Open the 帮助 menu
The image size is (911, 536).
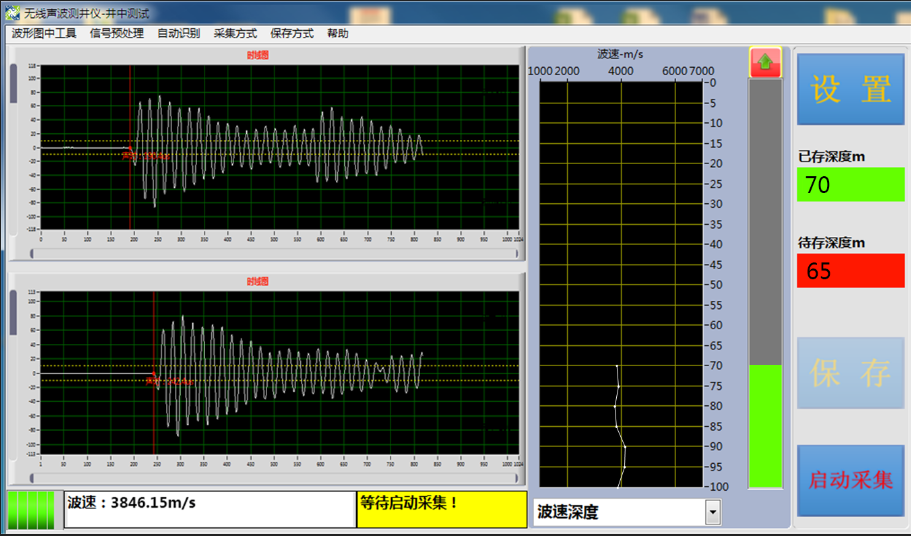337,33
